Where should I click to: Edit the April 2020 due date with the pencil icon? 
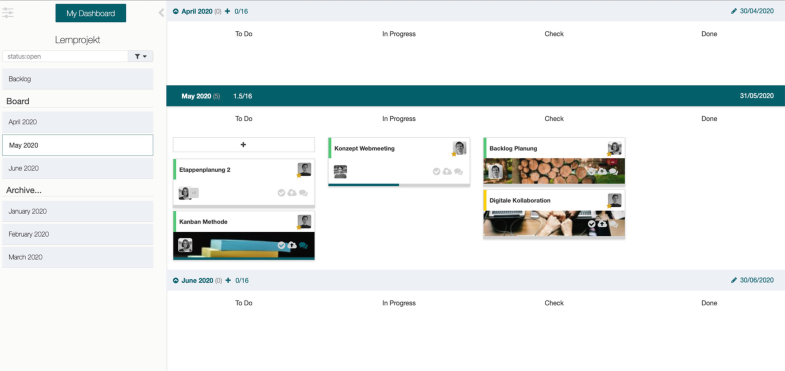[x=734, y=11]
